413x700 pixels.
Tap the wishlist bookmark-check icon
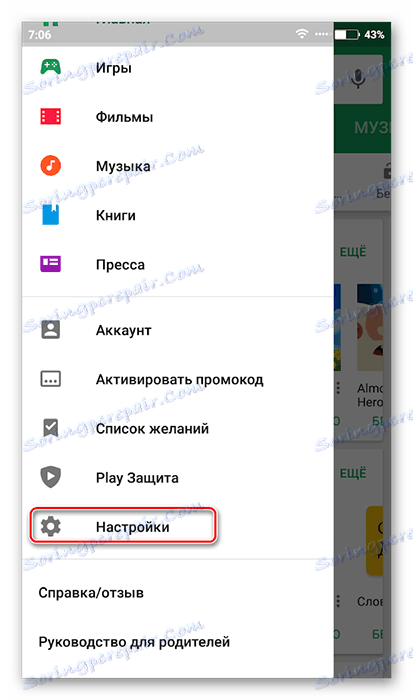[x=50, y=428]
